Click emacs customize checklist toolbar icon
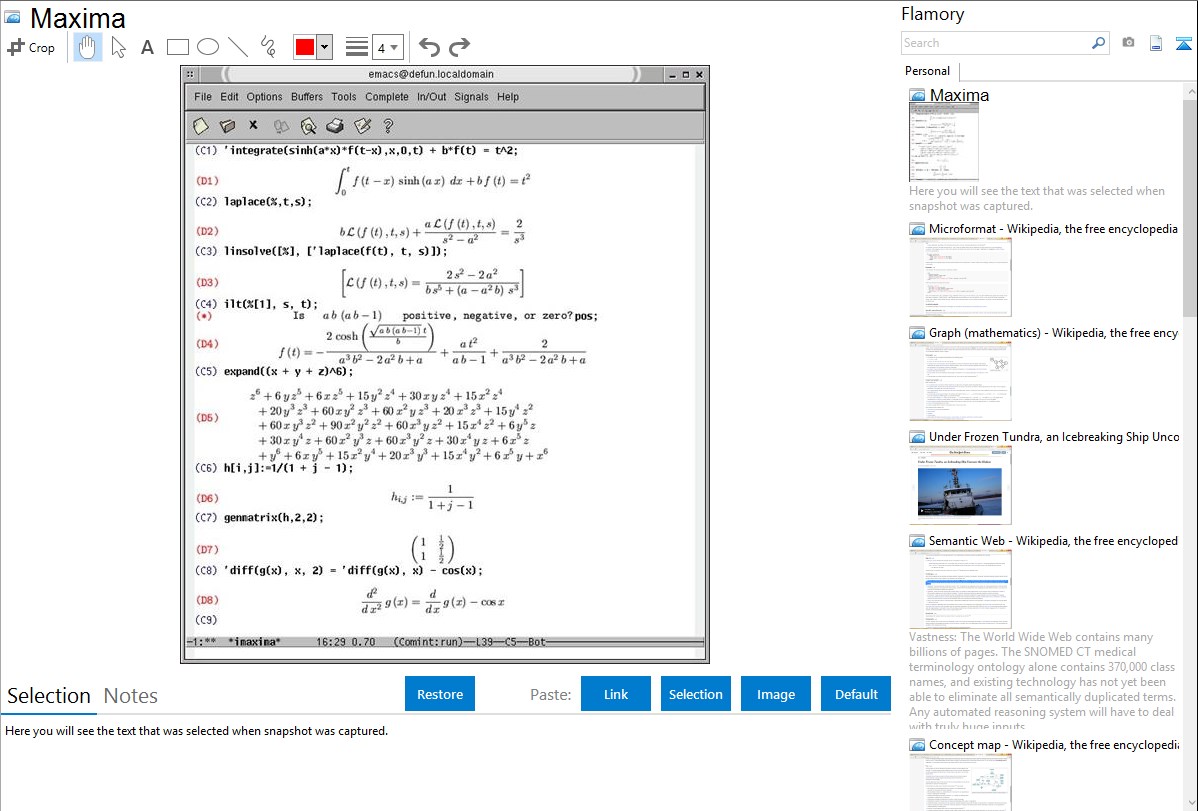 coord(362,125)
